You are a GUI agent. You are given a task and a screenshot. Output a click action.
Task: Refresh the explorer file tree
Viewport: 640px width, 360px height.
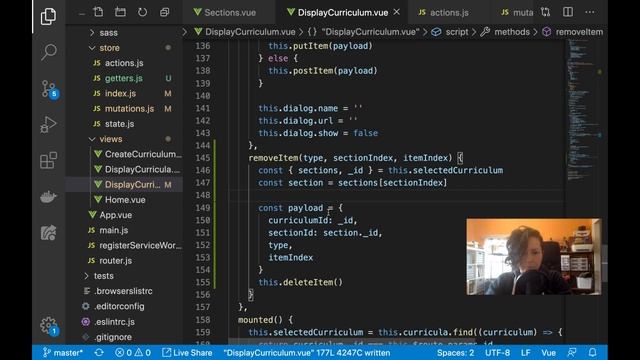pos(142,12)
